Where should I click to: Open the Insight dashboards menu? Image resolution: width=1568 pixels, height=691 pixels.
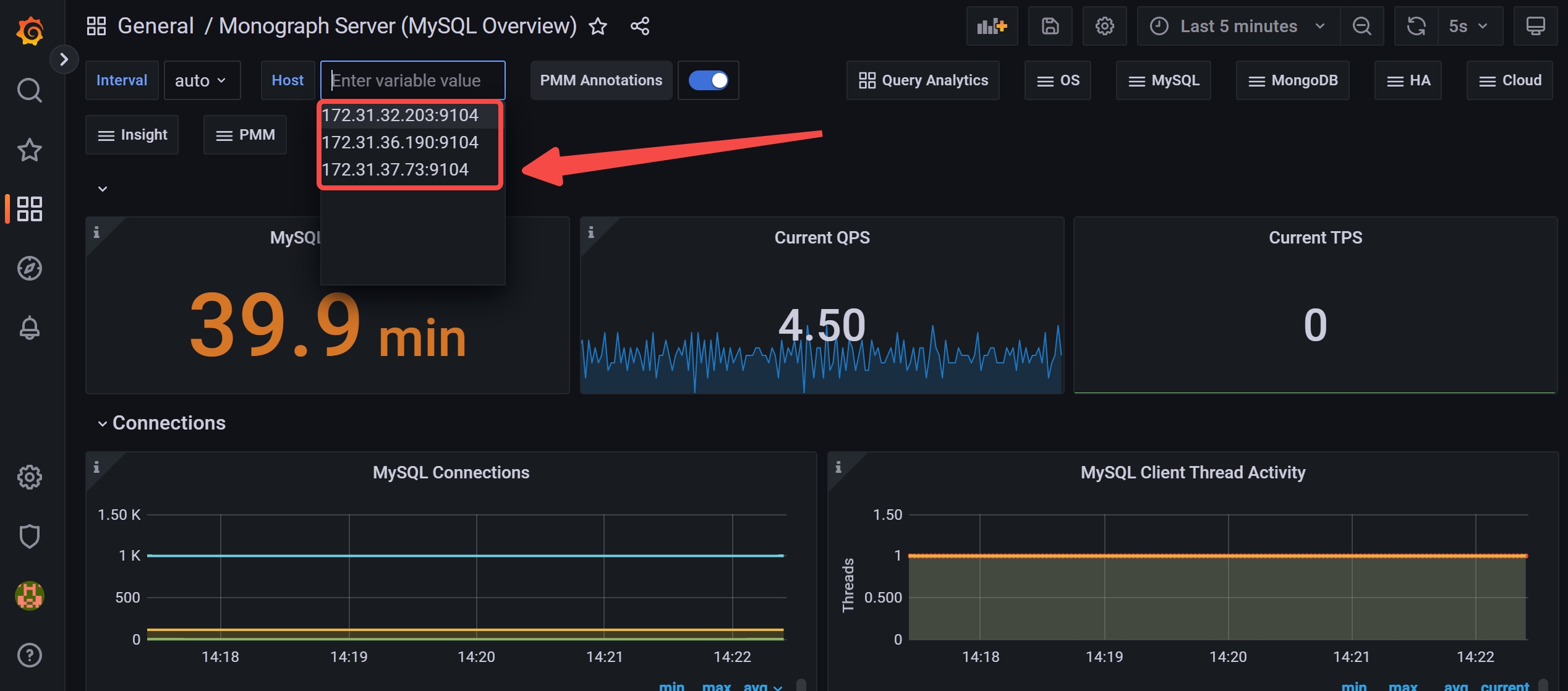tap(132, 135)
